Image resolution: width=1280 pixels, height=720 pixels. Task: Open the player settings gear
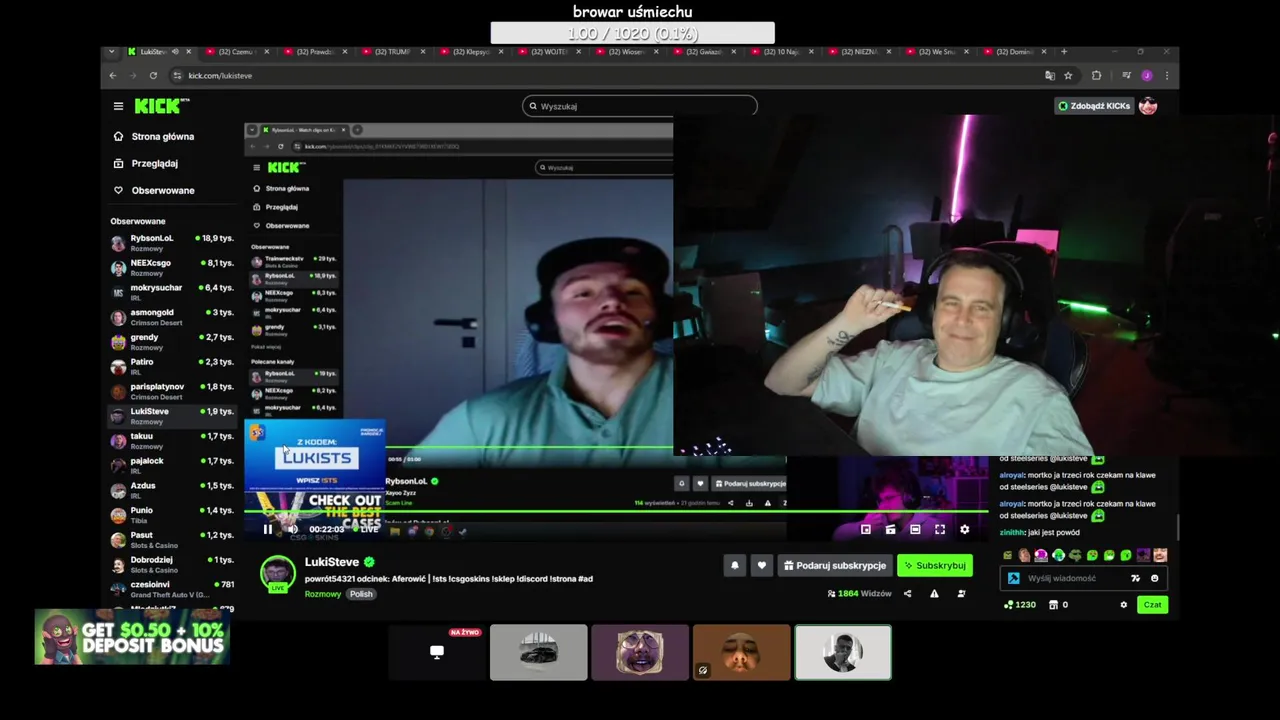(964, 529)
